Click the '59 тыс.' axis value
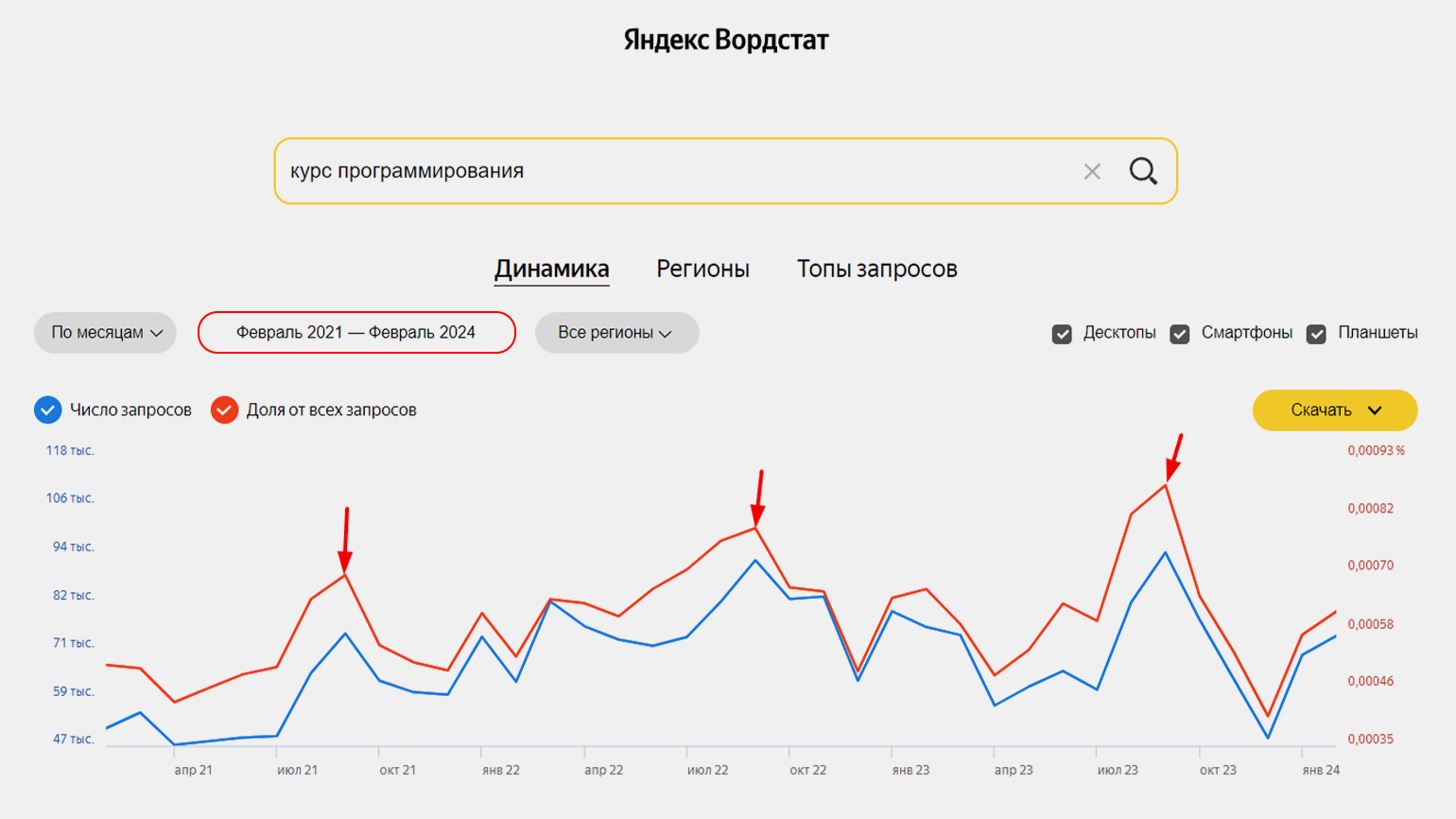1456x819 pixels. click(x=74, y=691)
